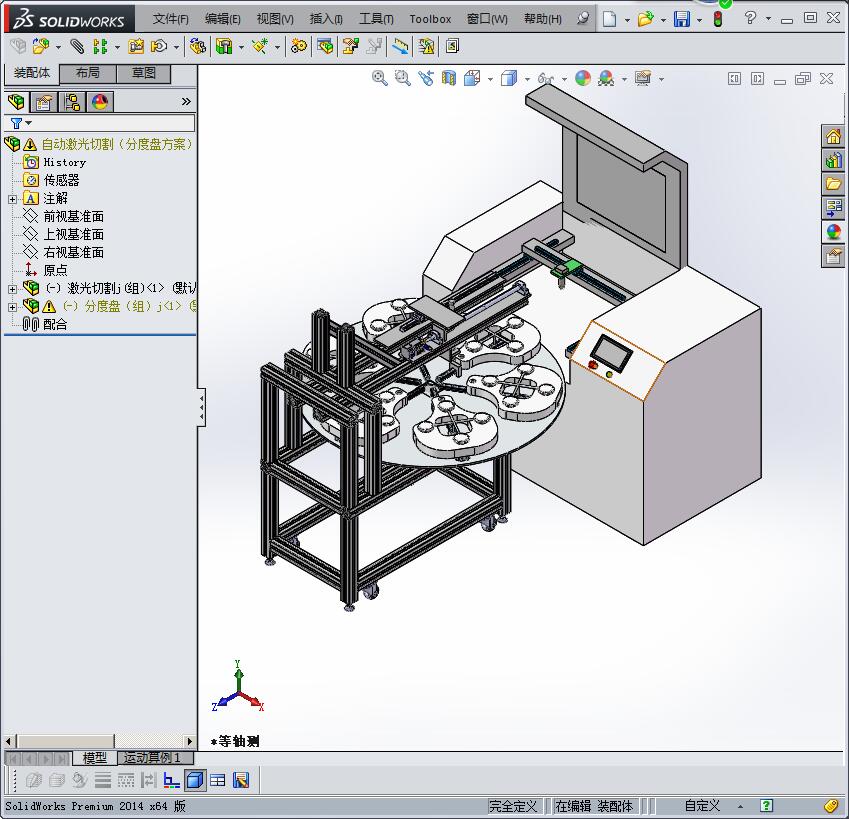Viewport: 849px width, 819px height.
Task: Open the ConfigurationManager tab icon
Action: point(71,102)
